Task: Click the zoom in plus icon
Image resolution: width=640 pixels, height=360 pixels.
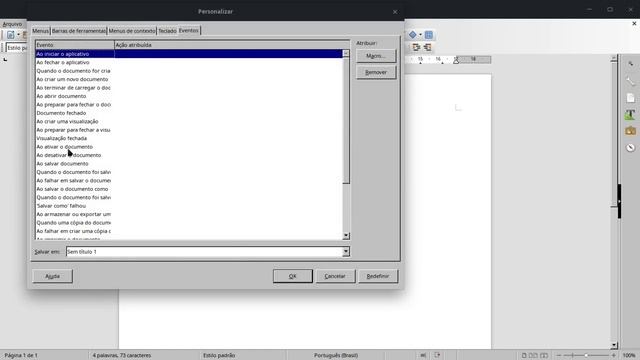Action: tap(613, 356)
